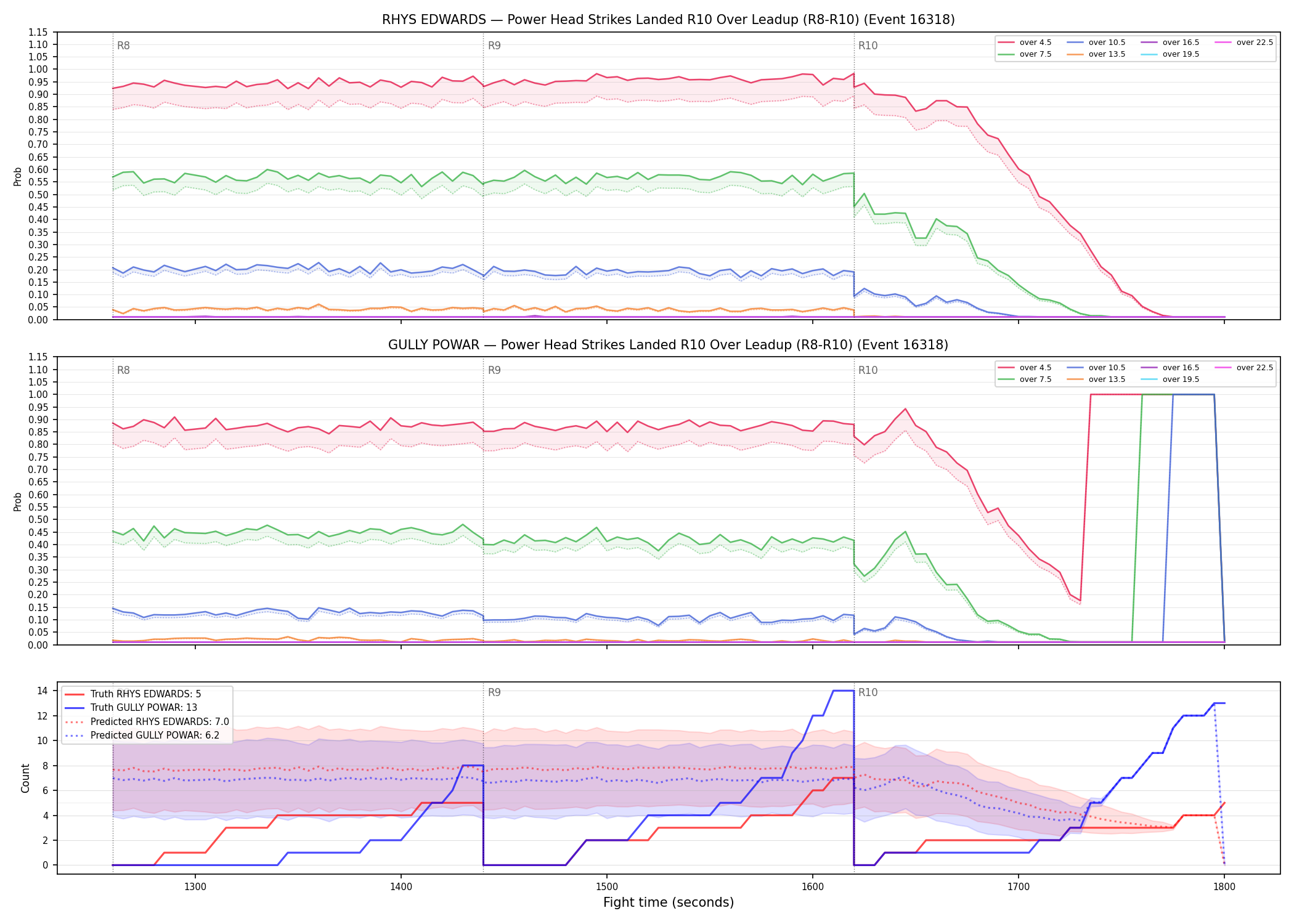Click the R10 round marker in the Count chart

tap(868, 692)
